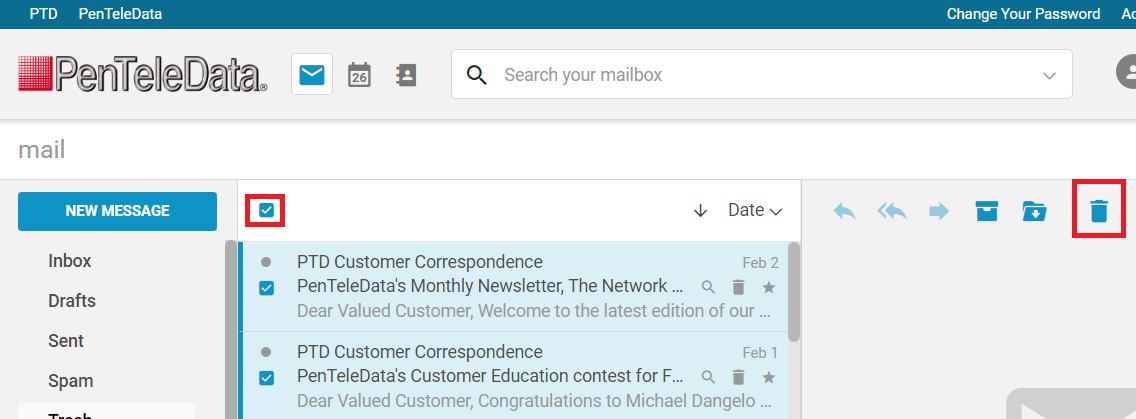Open the Inbox folder
Image resolution: width=1136 pixels, height=419 pixels.
click(x=70, y=260)
